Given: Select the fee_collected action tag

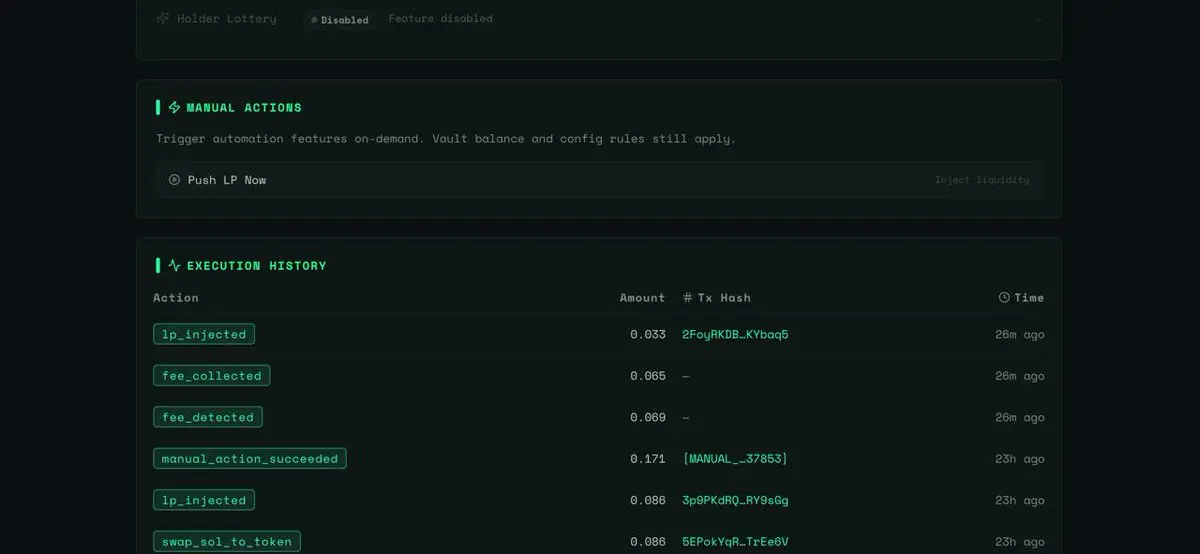Looking at the screenshot, I should click(x=211, y=376).
